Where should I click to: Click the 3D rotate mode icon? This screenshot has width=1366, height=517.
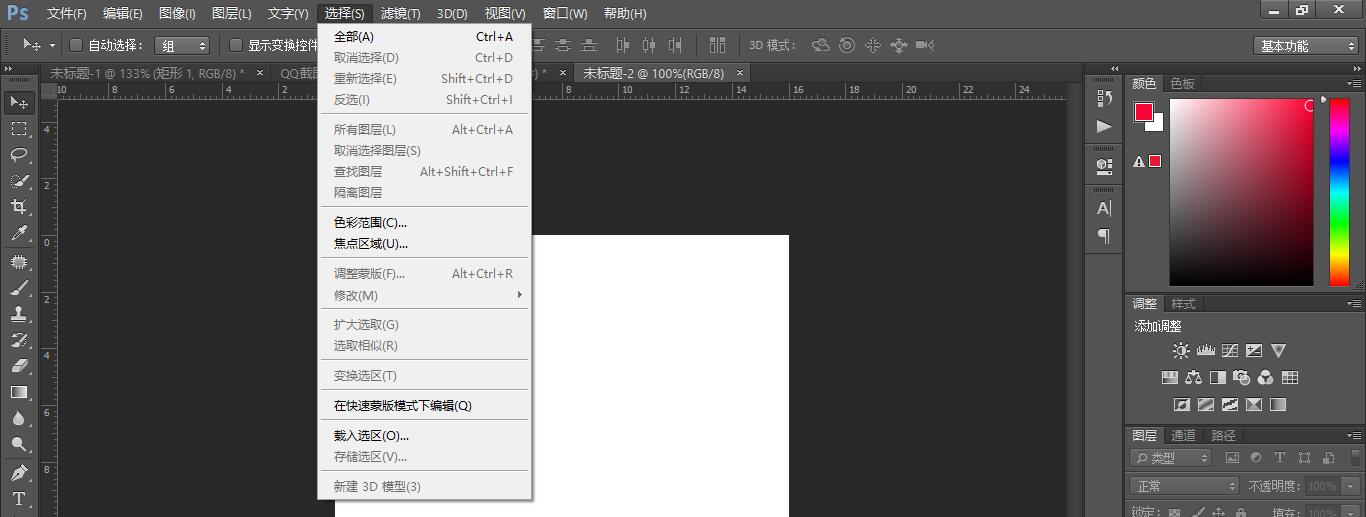click(821, 45)
